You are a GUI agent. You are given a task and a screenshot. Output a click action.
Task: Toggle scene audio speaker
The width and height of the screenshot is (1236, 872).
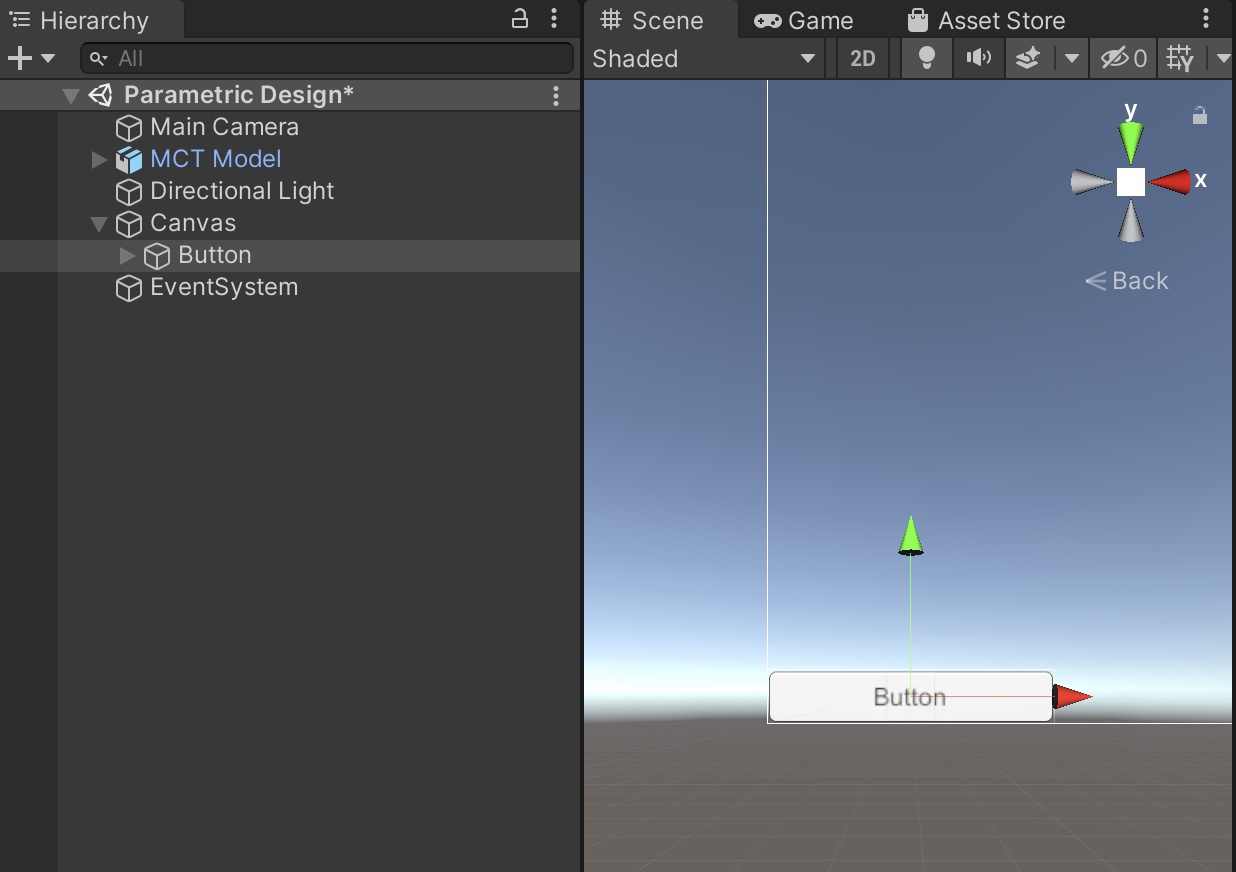pyautogui.click(x=978, y=59)
